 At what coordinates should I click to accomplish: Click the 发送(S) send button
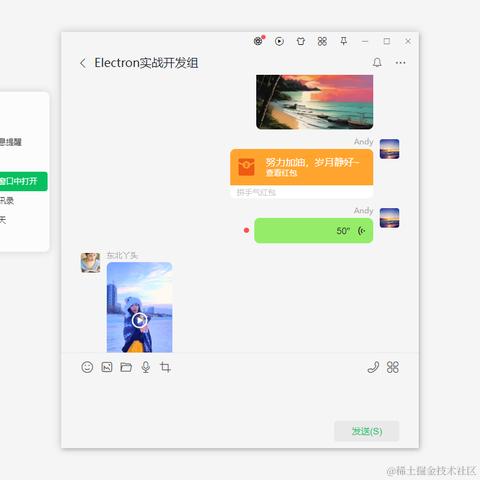click(x=367, y=431)
